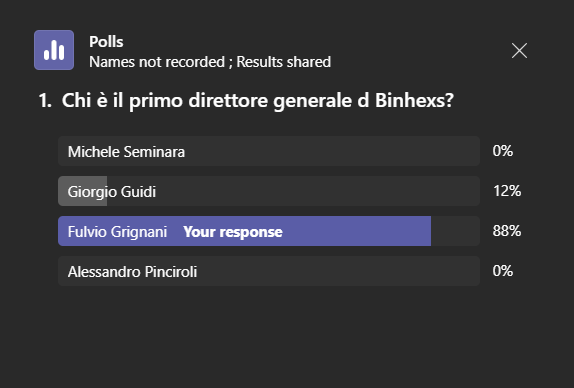
Task: Close the poll results panel
Action: click(x=519, y=51)
